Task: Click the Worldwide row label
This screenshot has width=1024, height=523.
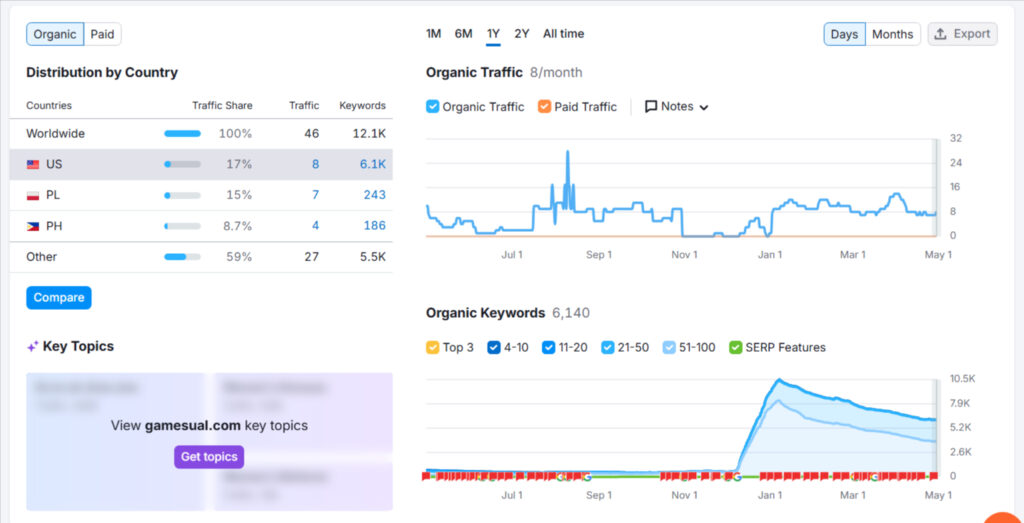Action: pyautogui.click(x=56, y=134)
